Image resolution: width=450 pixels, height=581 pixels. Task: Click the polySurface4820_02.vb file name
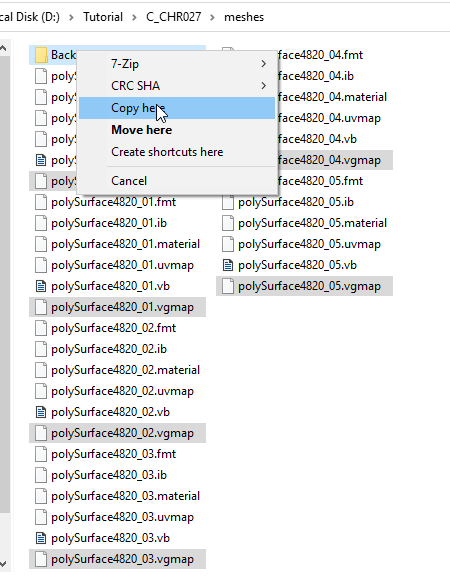(x=110, y=412)
